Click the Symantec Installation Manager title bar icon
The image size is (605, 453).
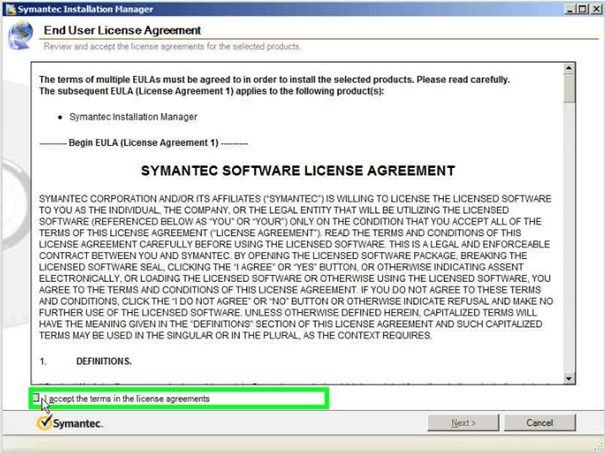[x=9, y=9]
